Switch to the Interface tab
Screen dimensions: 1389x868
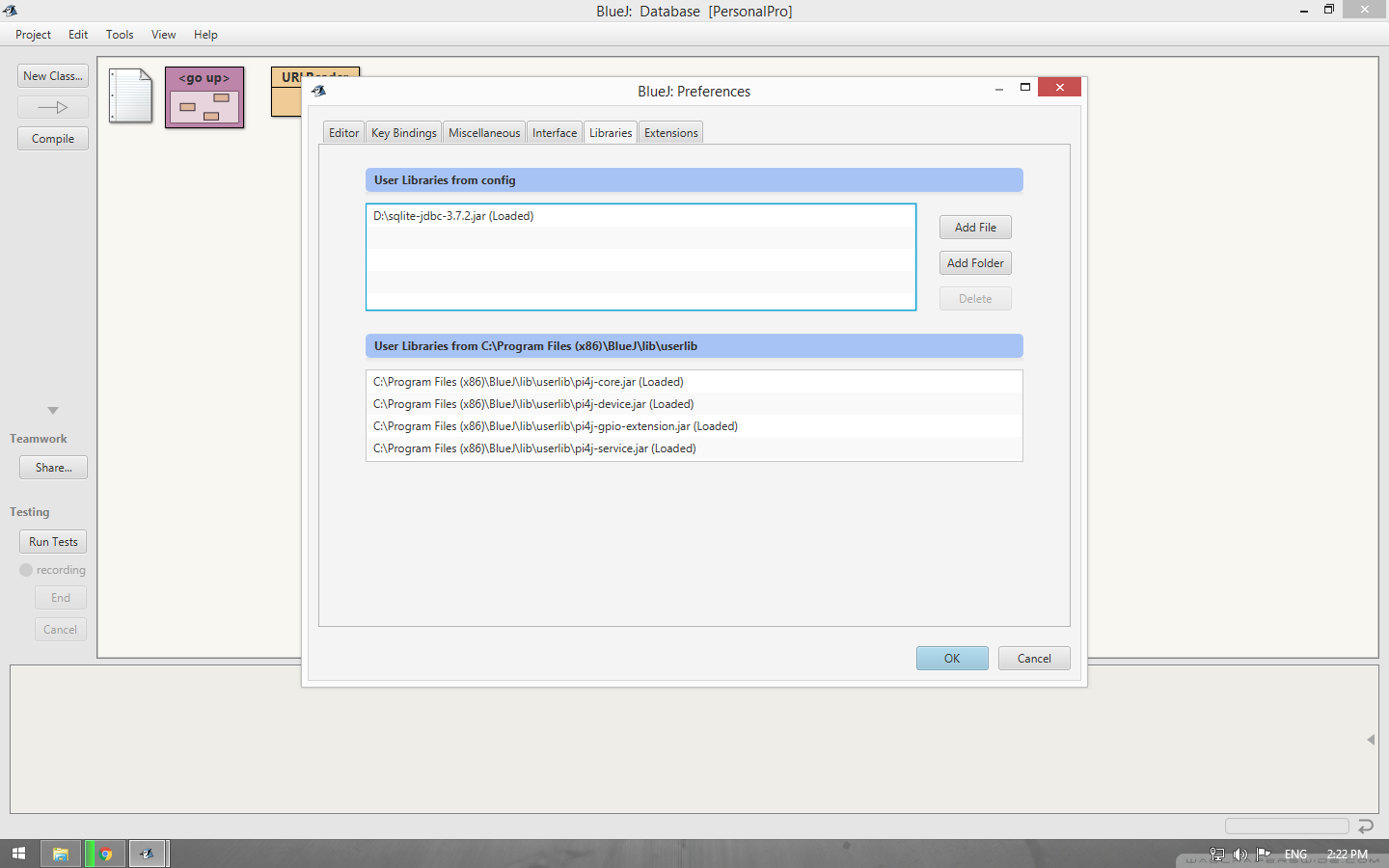555,133
